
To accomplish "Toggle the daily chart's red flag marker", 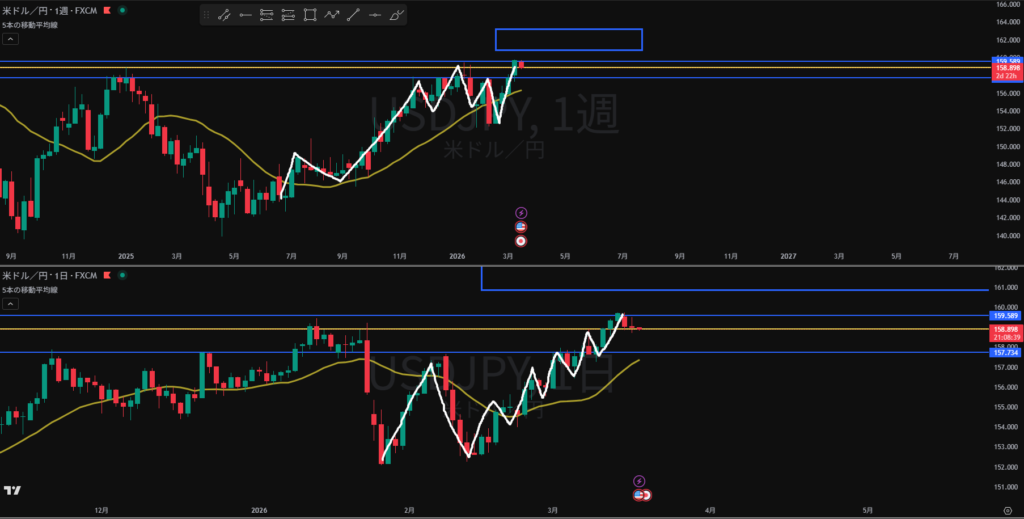I will tap(105, 274).
